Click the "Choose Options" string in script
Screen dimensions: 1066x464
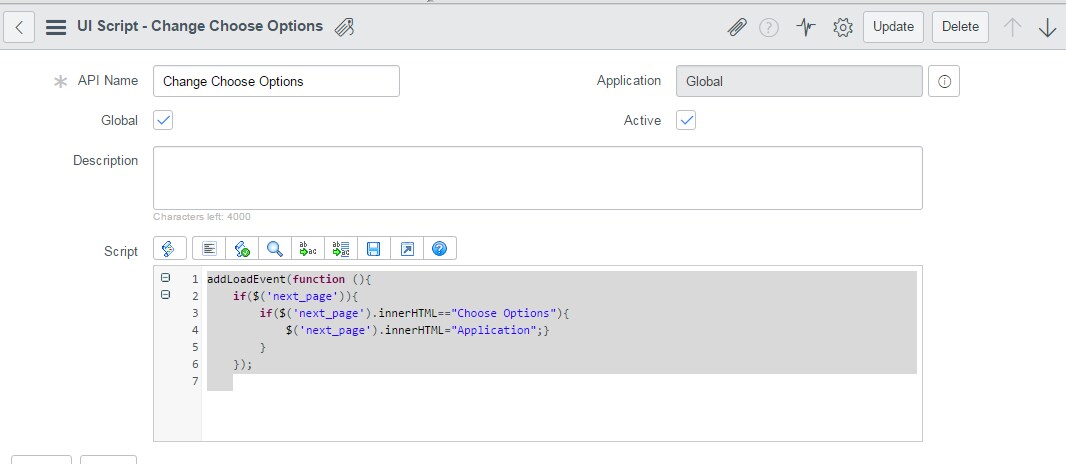(504, 313)
